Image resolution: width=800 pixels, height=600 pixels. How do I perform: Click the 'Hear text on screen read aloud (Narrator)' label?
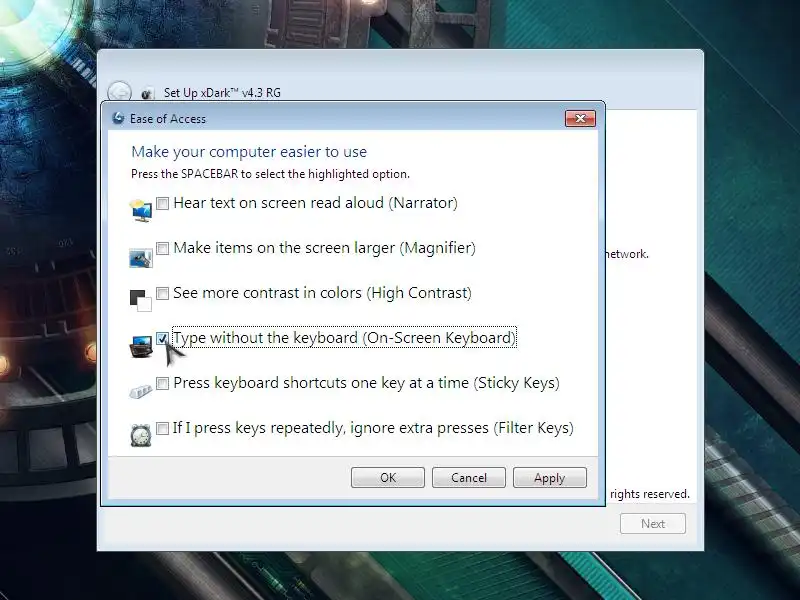pyautogui.click(x=315, y=203)
